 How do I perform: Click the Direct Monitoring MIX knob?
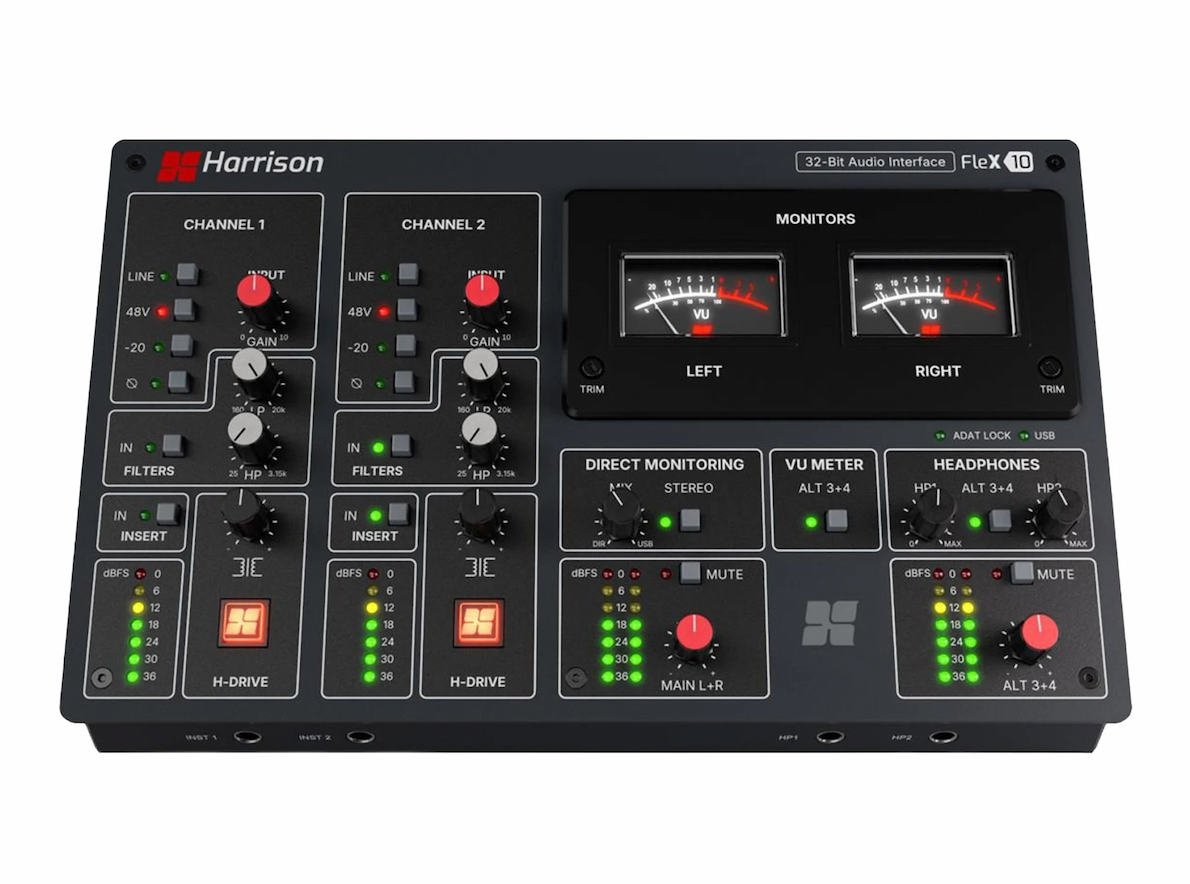pos(622,515)
